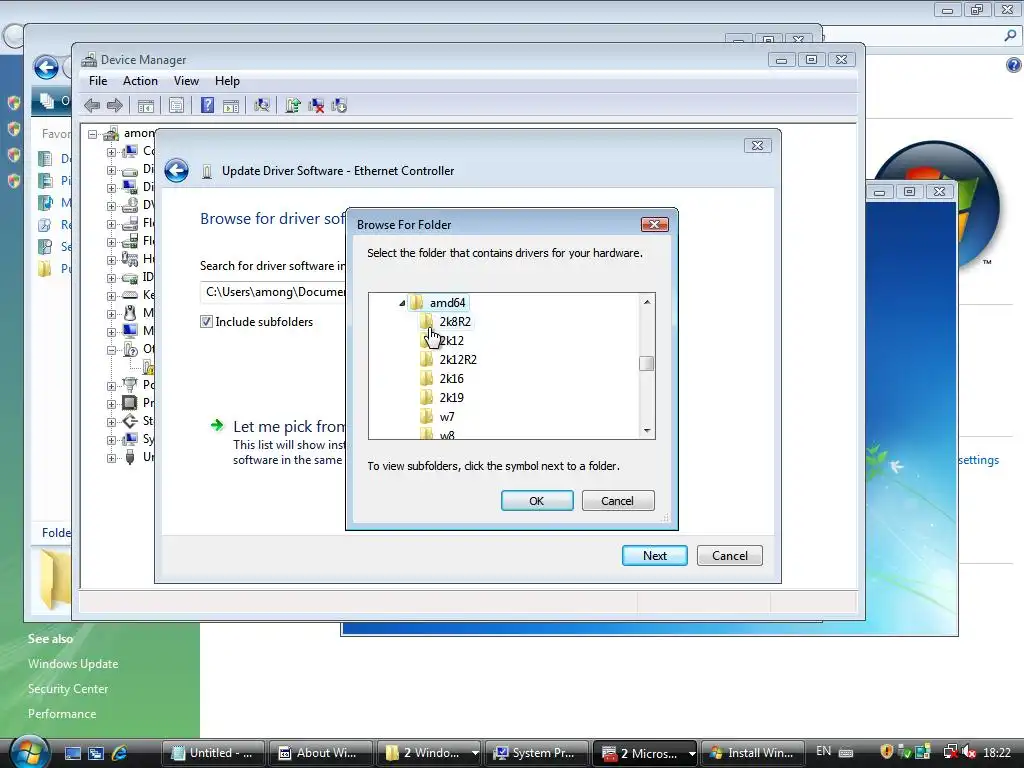This screenshot has height=768, width=1024.
Task: Click the blue back arrow in Explorer window behind
Action: [46, 67]
